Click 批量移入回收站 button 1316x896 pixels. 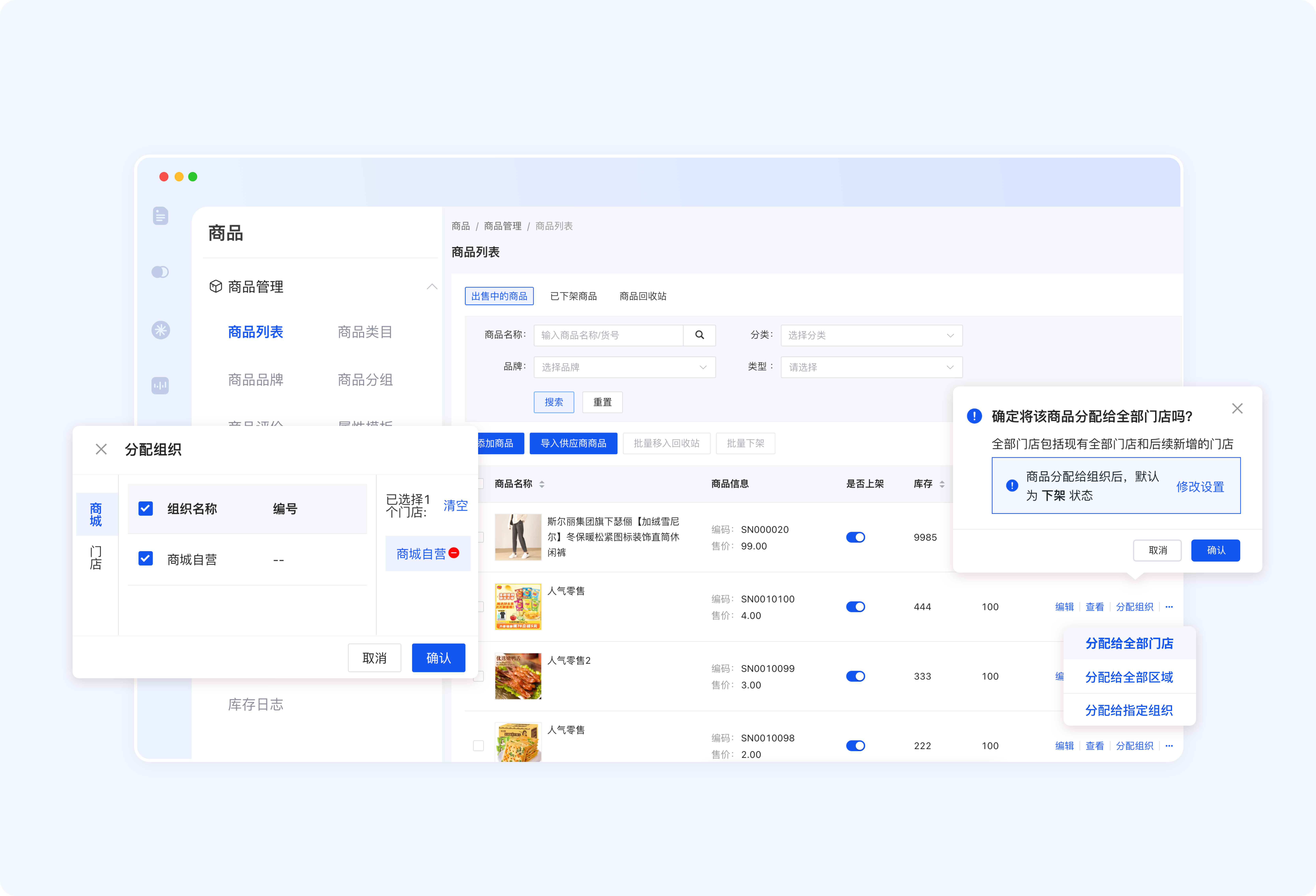(666, 443)
